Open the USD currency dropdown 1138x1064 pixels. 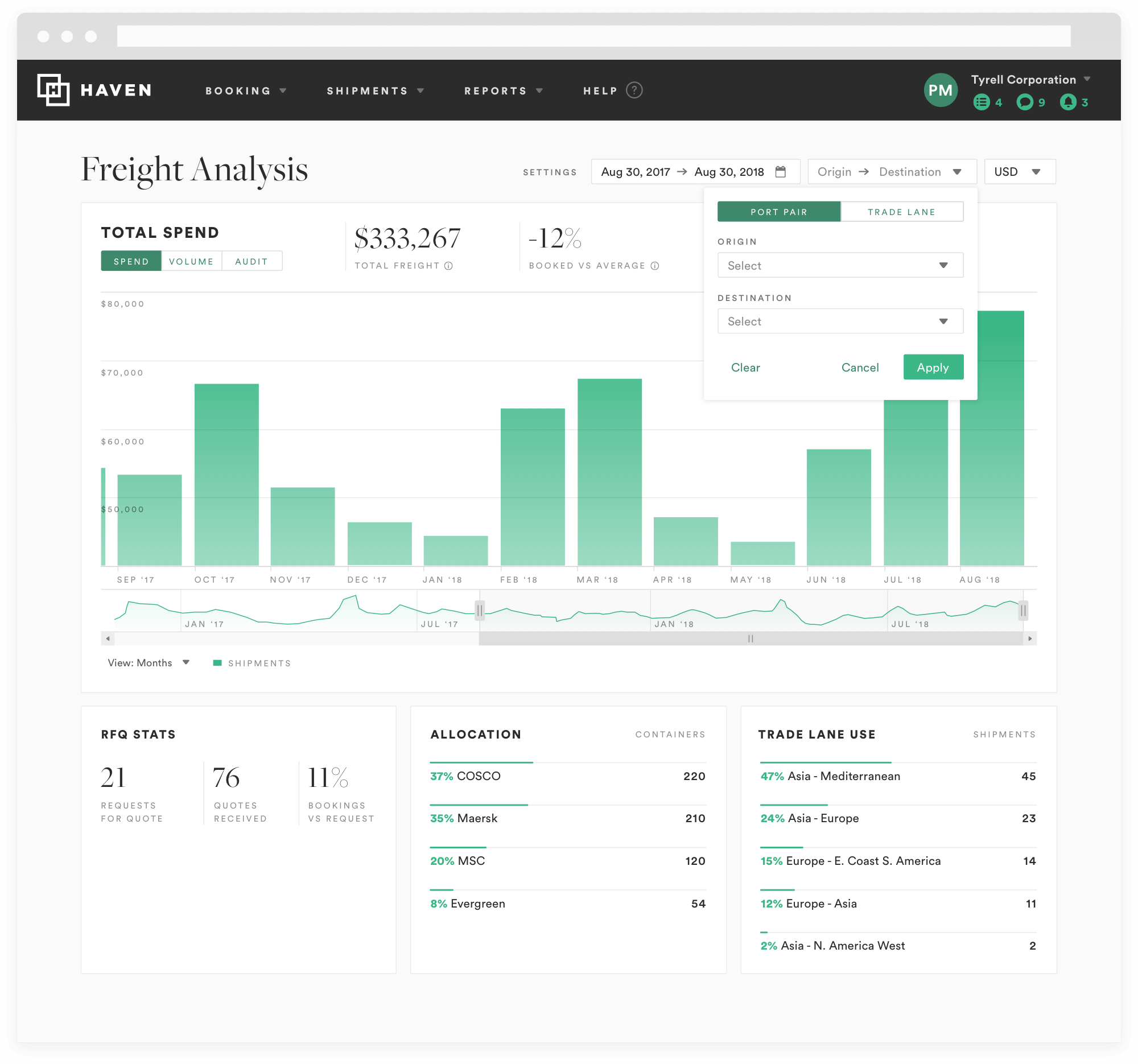tap(1020, 172)
